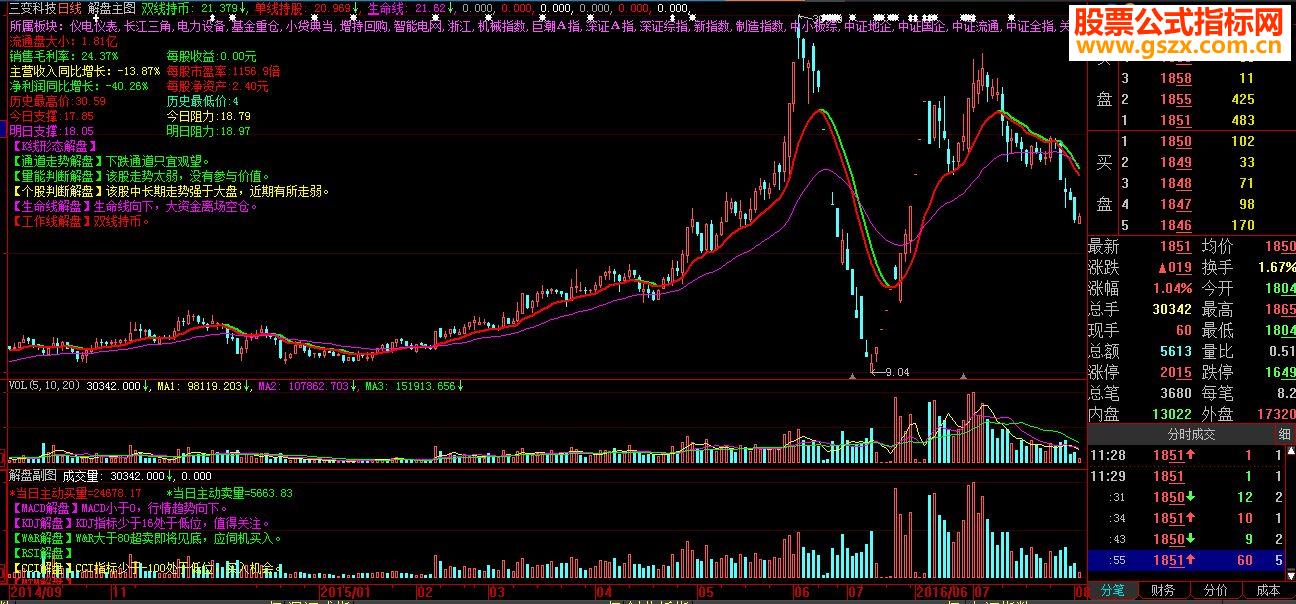
Task: Click the buy level price 1849
Action: coord(1175,163)
